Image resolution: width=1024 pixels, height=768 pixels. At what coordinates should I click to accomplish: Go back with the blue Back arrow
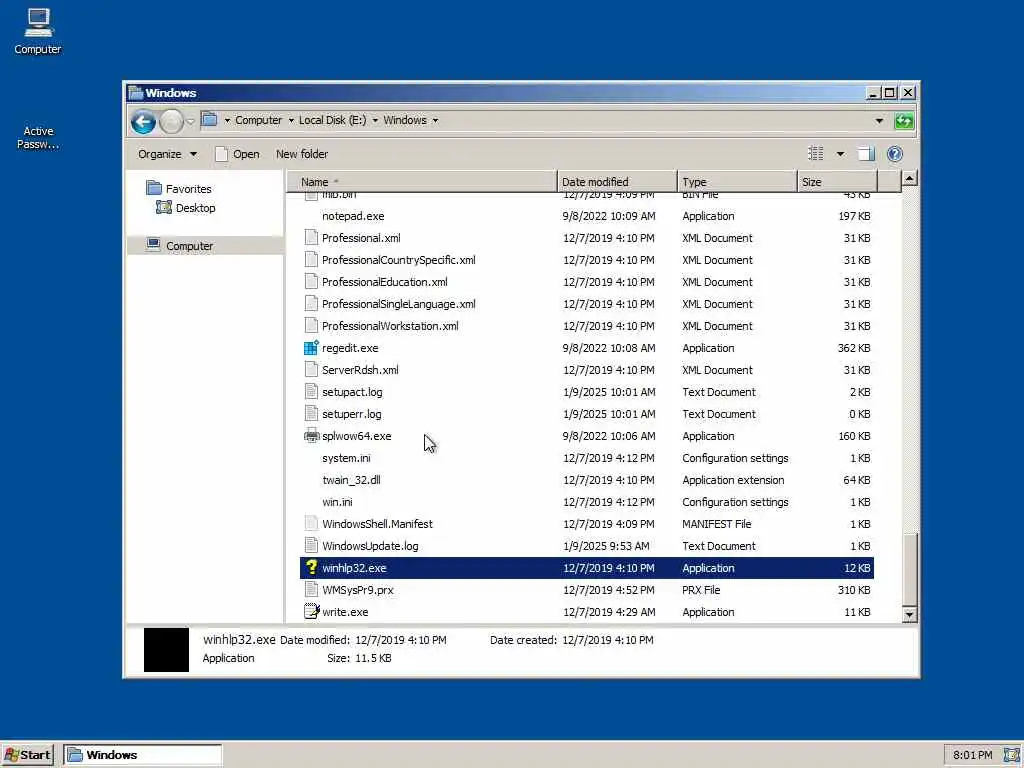coord(143,121)
